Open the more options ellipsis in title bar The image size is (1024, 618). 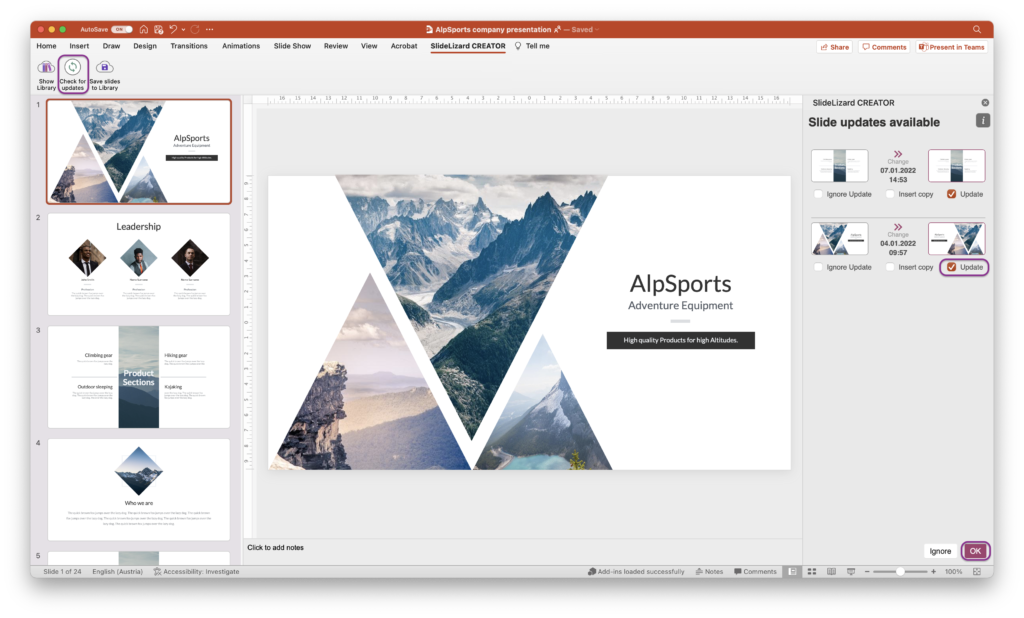click(x=209, y=29)
